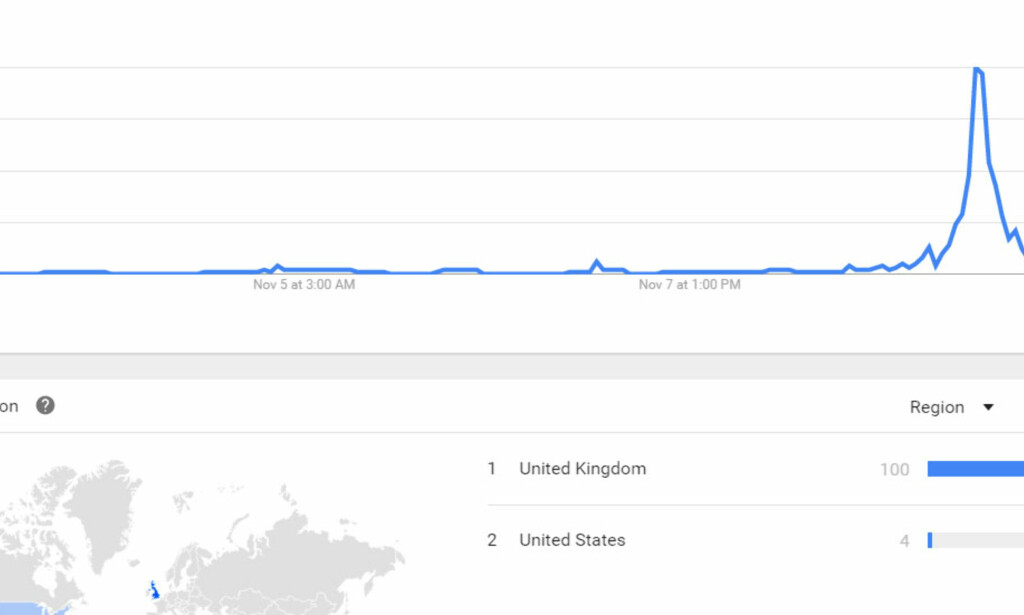Expand the Region dropdown arrow
Viewport: 1024px width, 615px height.
pos(988,407)
